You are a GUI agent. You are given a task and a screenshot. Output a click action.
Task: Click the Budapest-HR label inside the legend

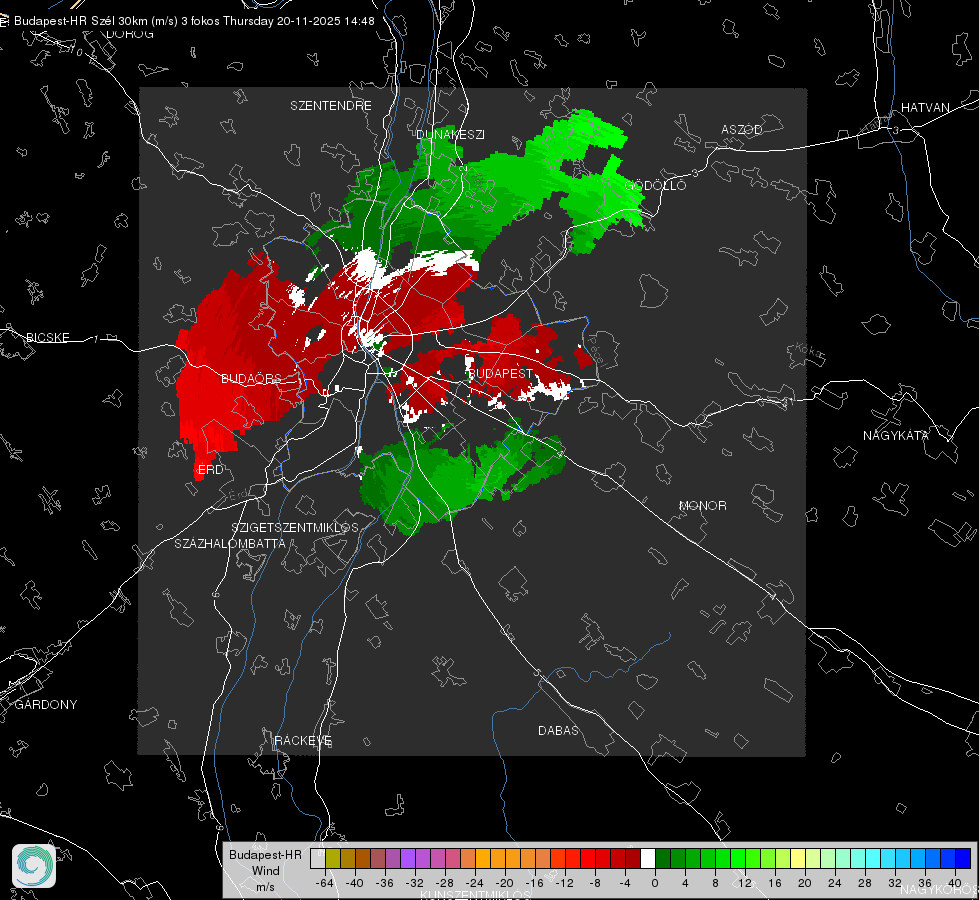(265, 854)
